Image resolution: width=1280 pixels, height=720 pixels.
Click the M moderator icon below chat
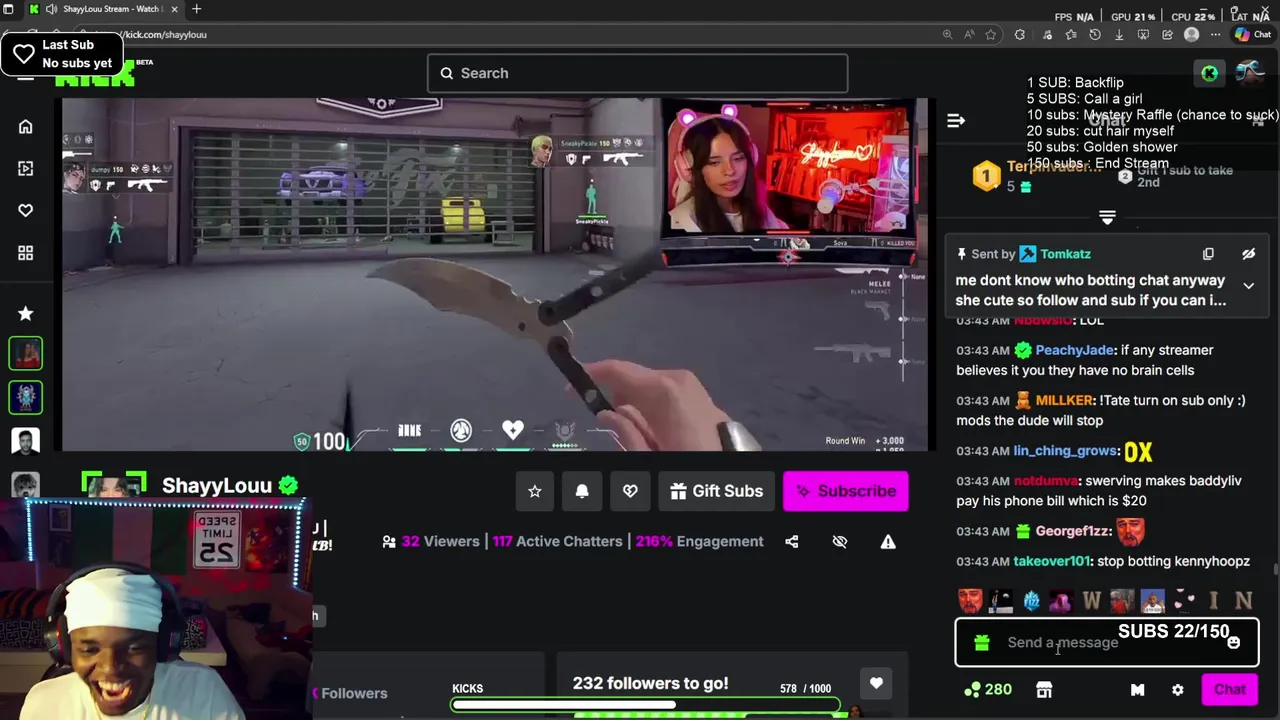(1137, 690)
